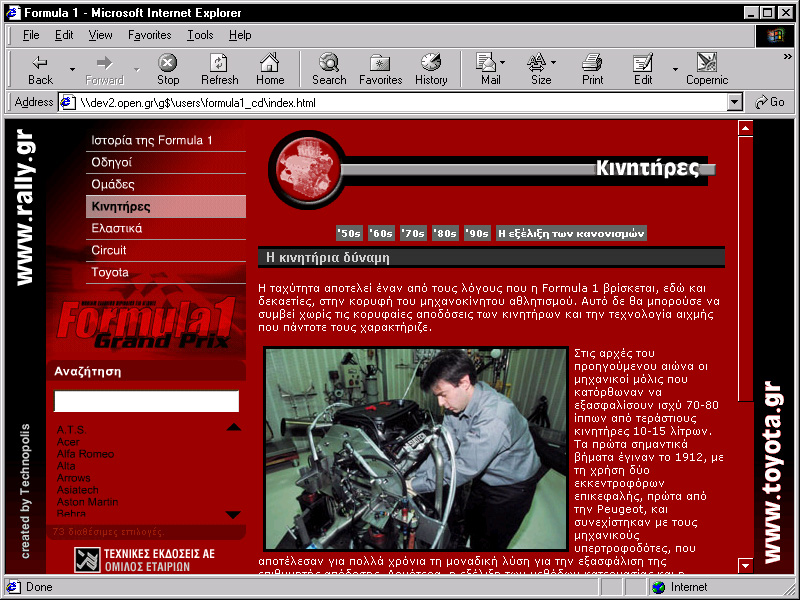Screen dimensions: 800x600
Task: Jump to the '60s section
Action: 382,233
